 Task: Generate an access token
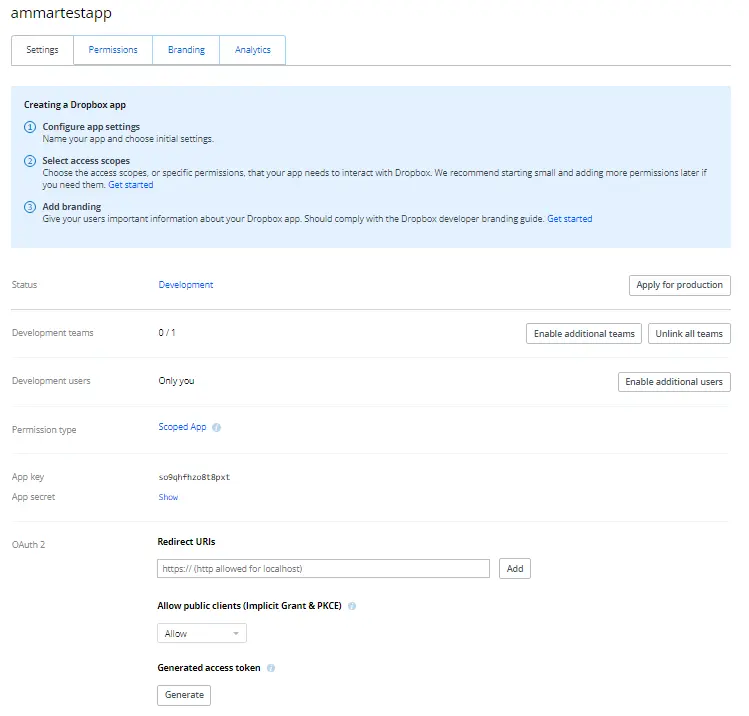click(x=184, y=695)
